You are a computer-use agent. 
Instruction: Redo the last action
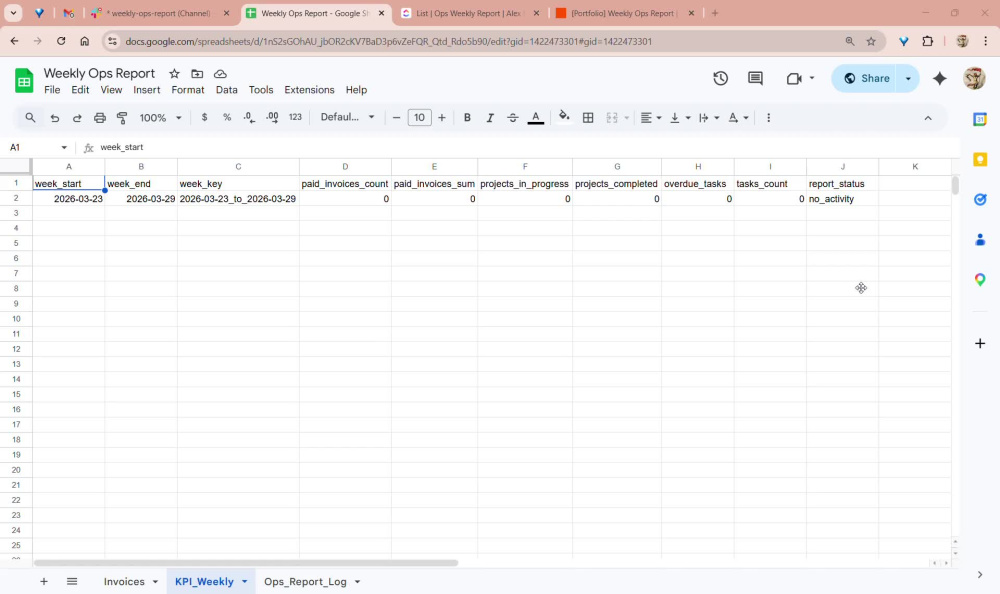pyautogui.click(x=77, y=117)
